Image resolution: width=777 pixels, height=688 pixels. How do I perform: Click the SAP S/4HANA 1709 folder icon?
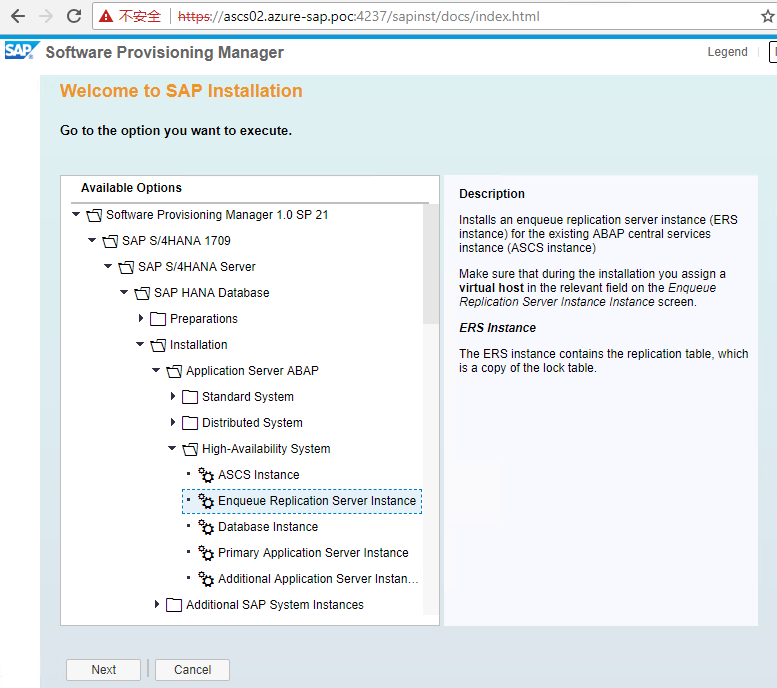[110, 241]
